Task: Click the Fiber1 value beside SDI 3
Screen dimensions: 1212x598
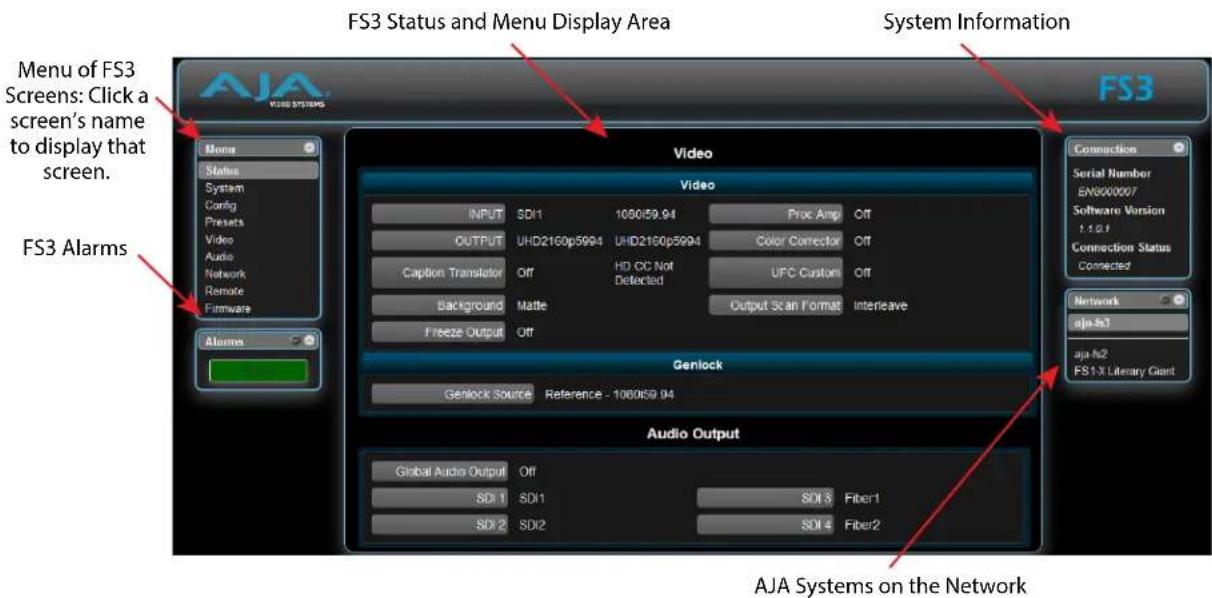Action: [x=862, y=497]
